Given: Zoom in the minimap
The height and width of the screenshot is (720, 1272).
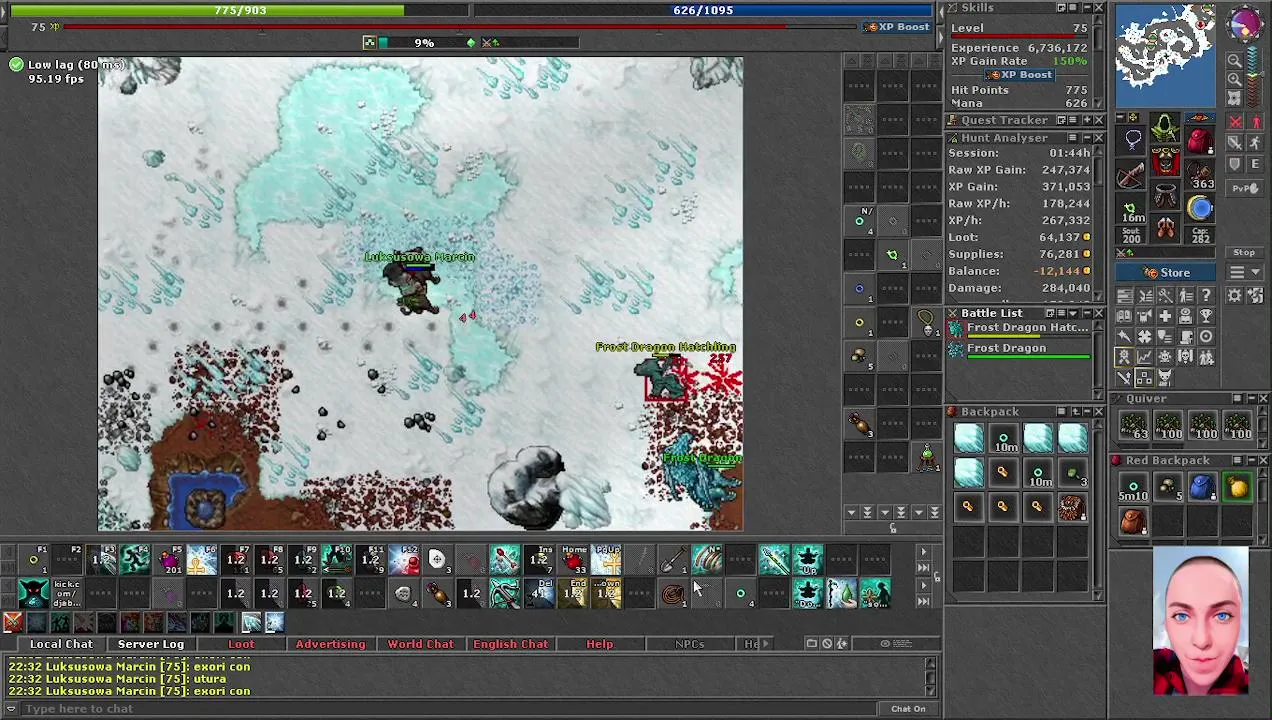Looking at the screenshot, I should [x=1234, y=79].
